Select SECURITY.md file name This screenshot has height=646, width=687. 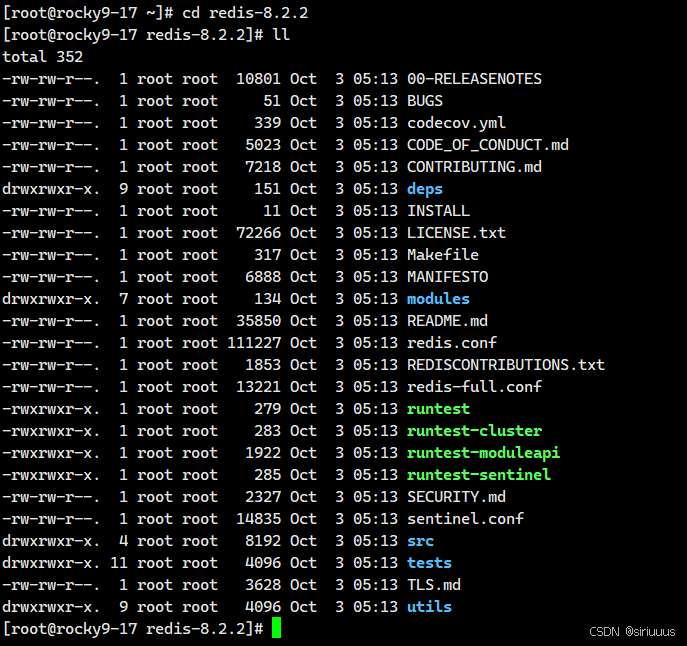[x=456, y=497]
